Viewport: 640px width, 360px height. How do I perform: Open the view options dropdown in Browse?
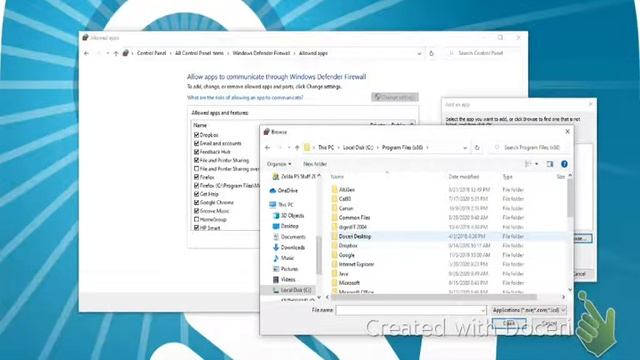537,164
